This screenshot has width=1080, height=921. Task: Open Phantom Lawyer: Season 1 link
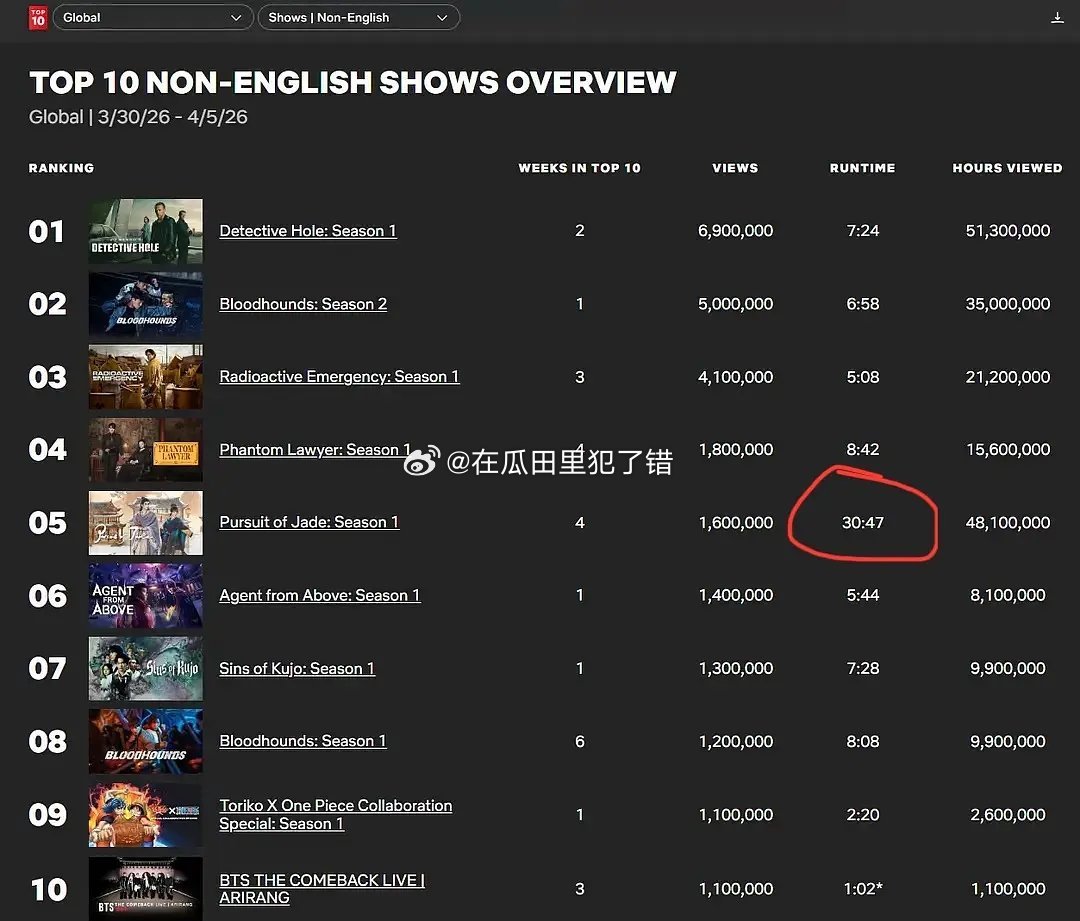tap(315, 450)
